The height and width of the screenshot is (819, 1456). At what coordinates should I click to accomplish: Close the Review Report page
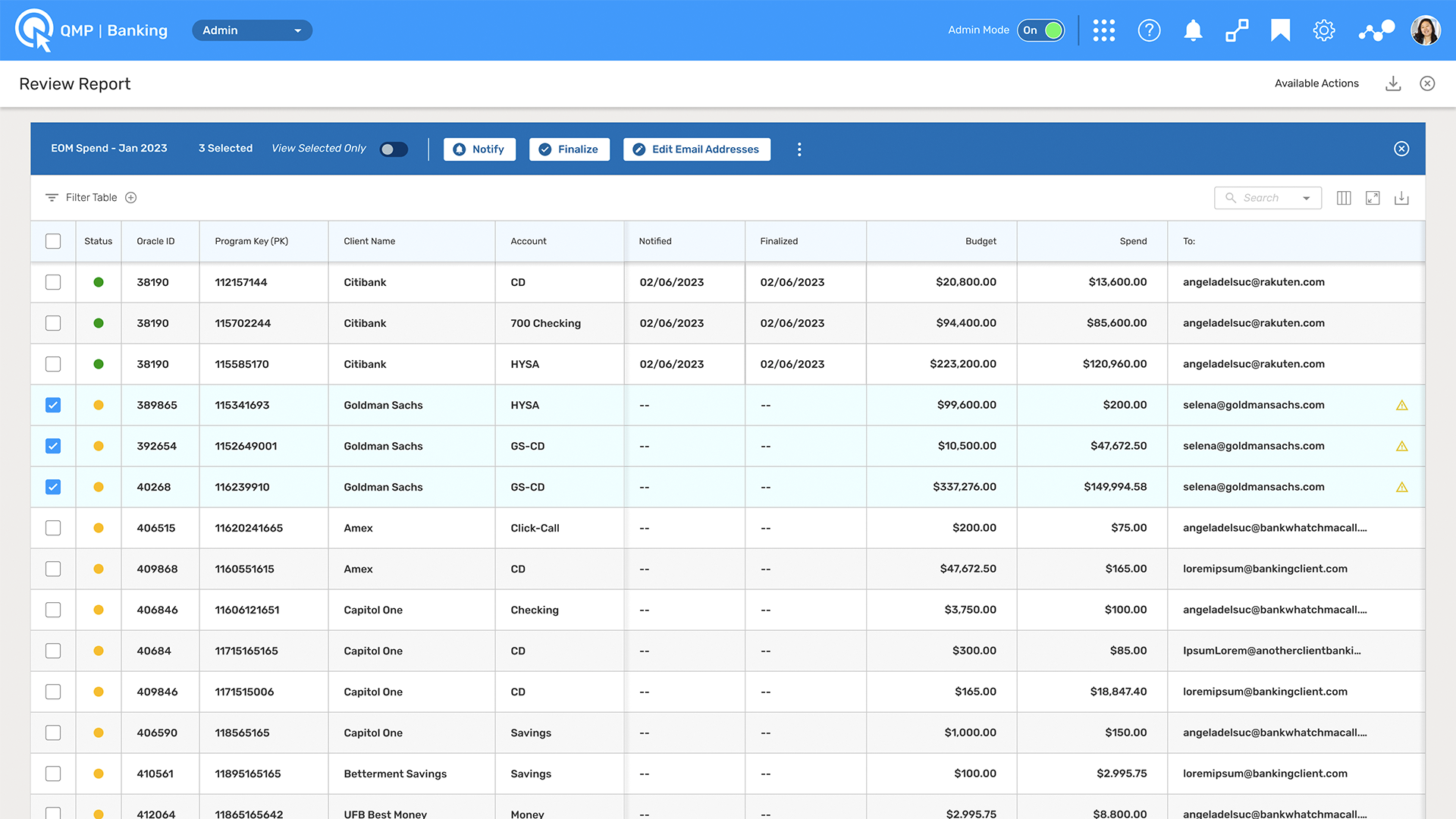click(1427, 83)
